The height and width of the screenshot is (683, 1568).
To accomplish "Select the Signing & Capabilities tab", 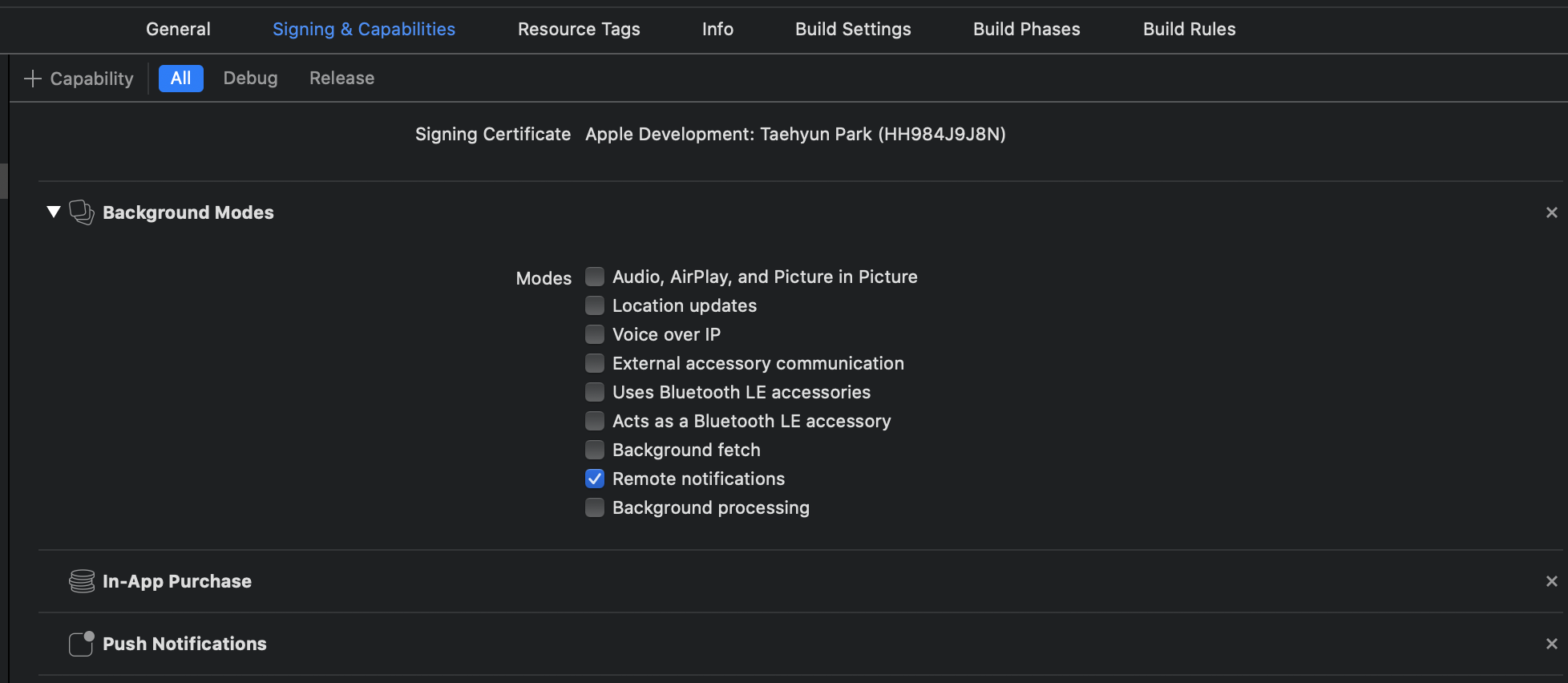I will 364,30.
